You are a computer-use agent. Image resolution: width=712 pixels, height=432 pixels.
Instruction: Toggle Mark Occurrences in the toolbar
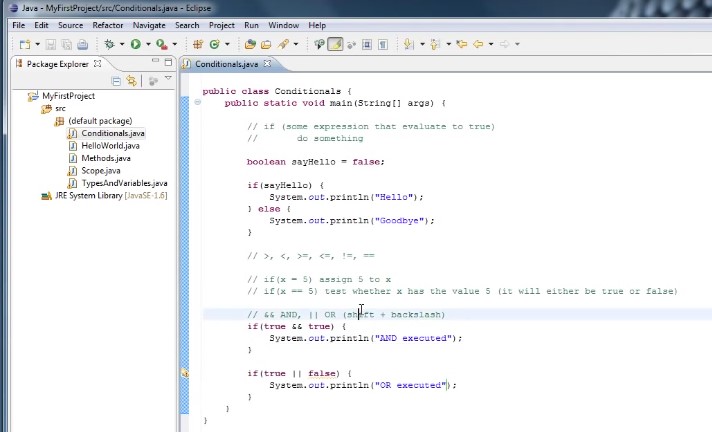click(x=335, y=44)
